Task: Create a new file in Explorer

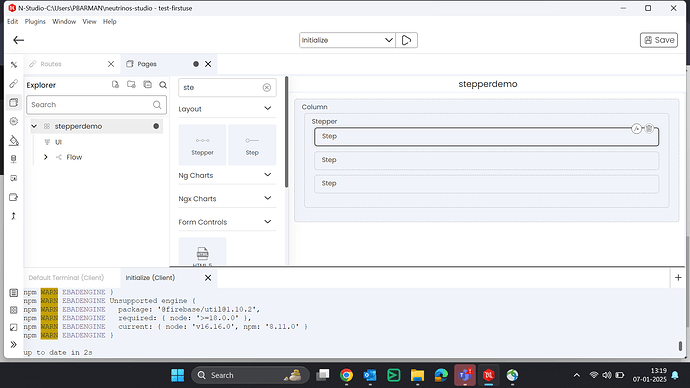Action: (x=115, y=84)
